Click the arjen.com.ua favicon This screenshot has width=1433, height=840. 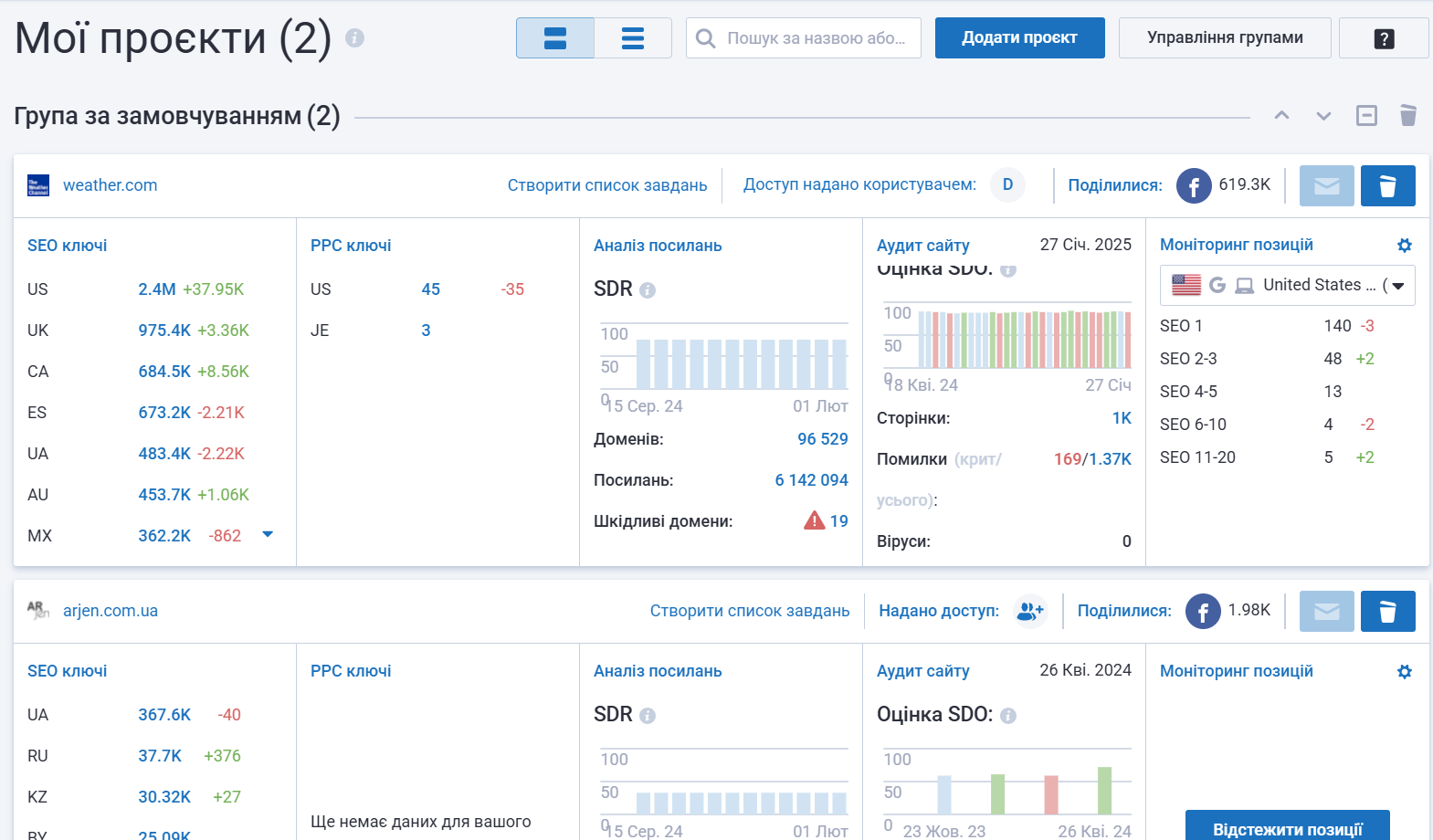click(x=38, y=610)
